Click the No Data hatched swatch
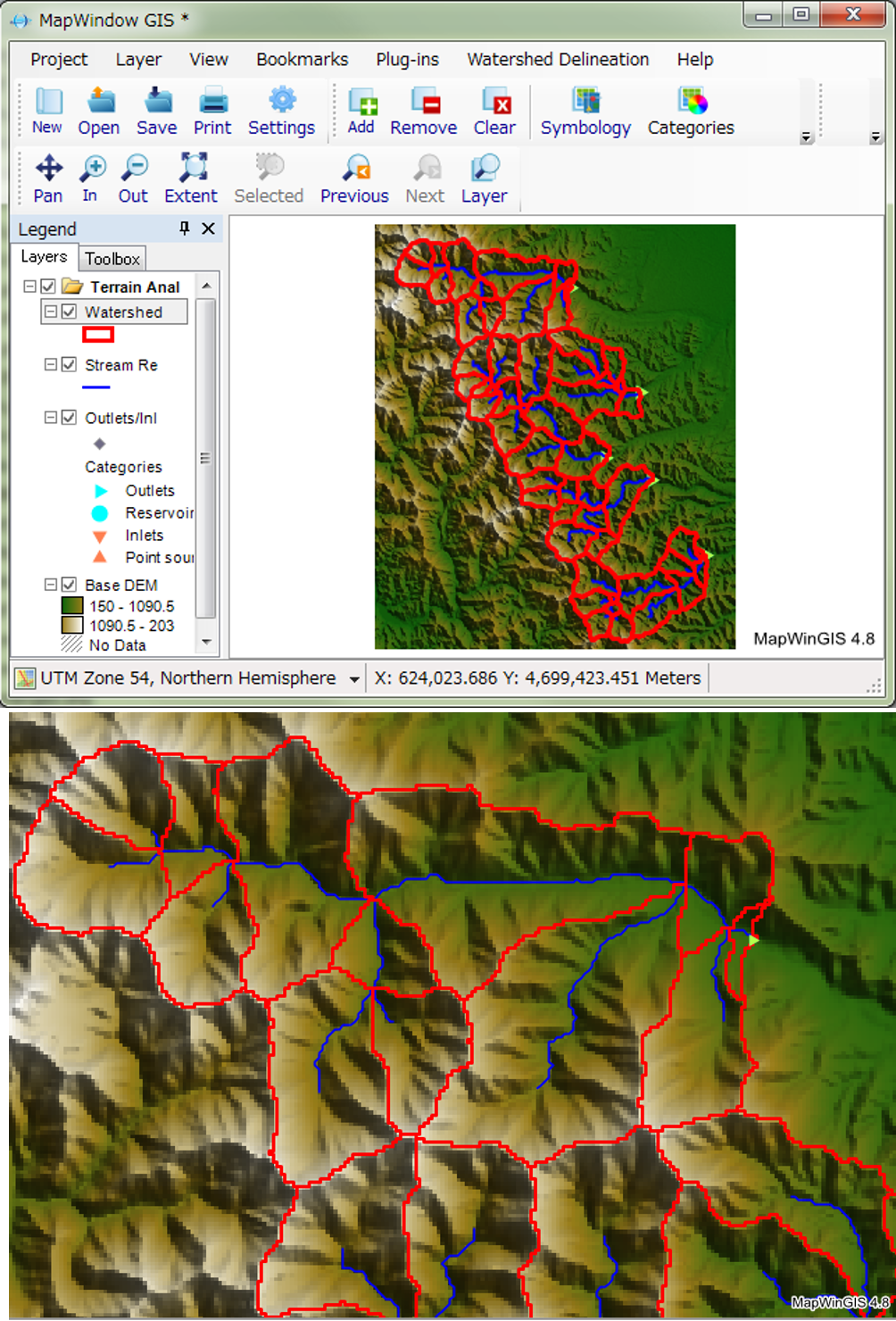This screenshot has width=896, height=1321. coord(72,645)
